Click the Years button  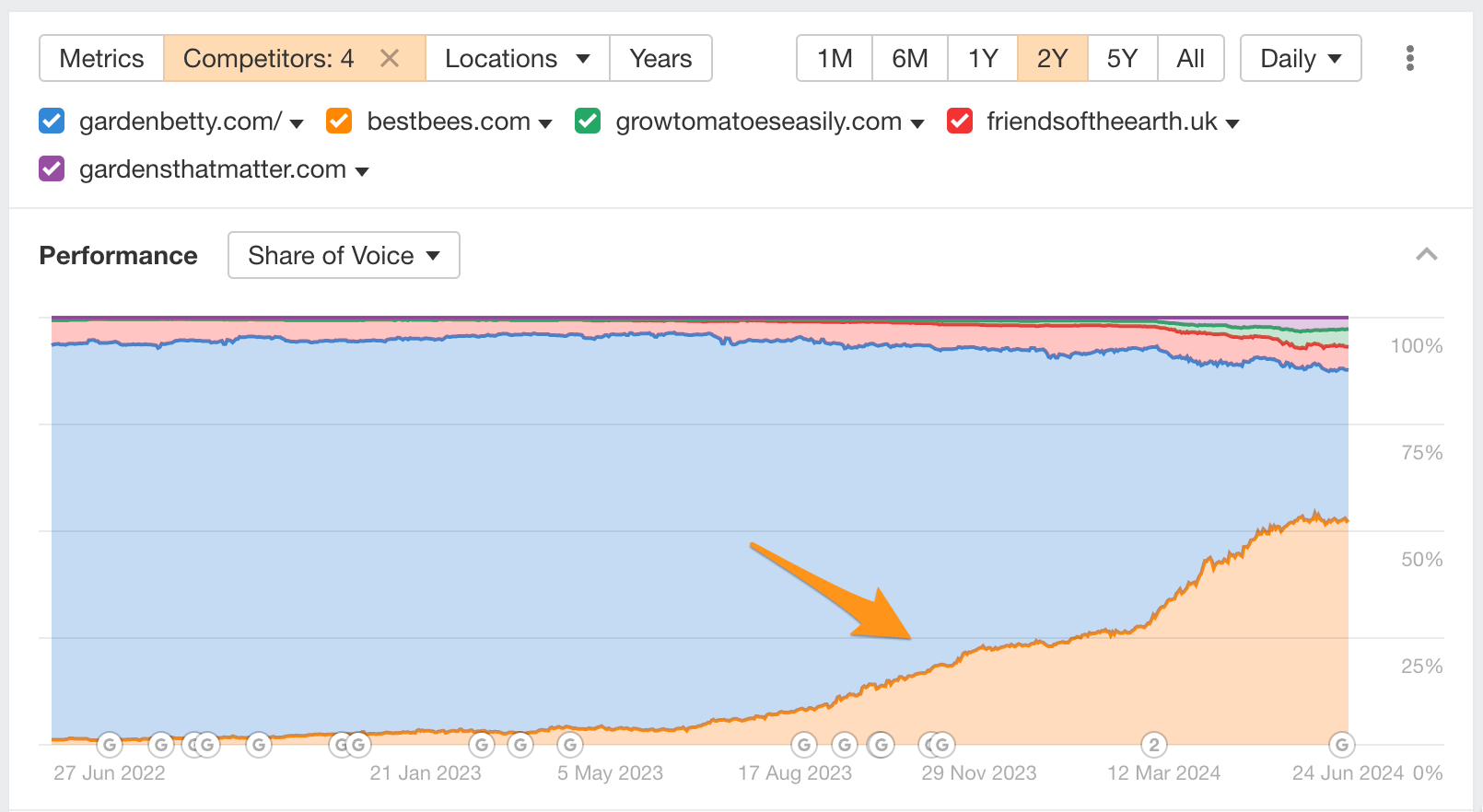click(660, 59)
